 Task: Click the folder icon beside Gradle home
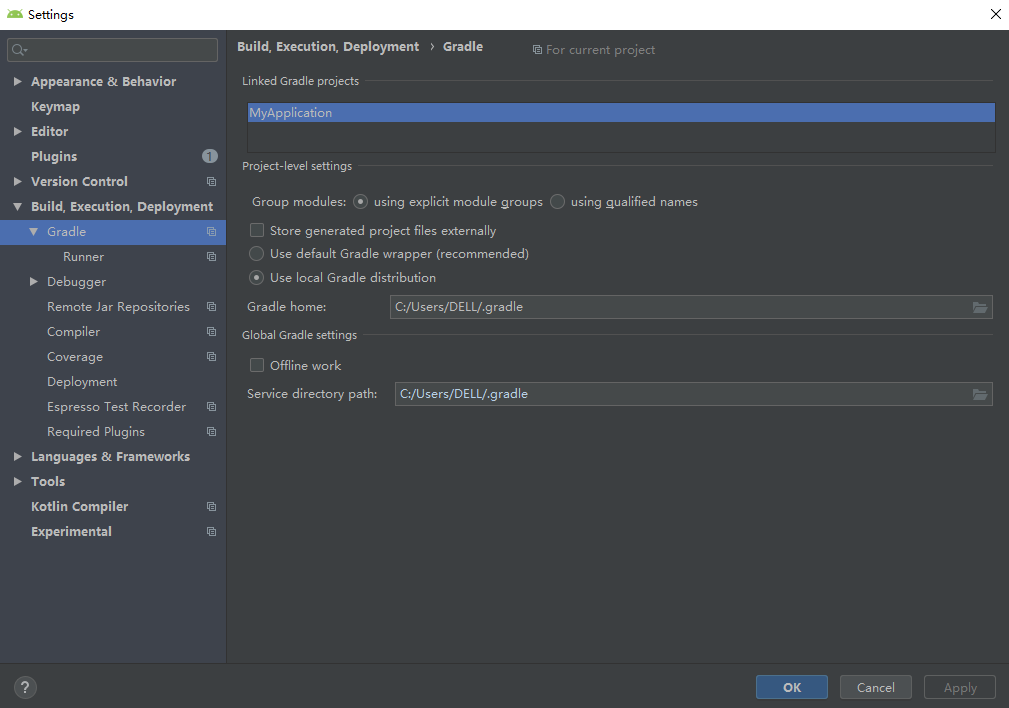[x=980, y=307]
